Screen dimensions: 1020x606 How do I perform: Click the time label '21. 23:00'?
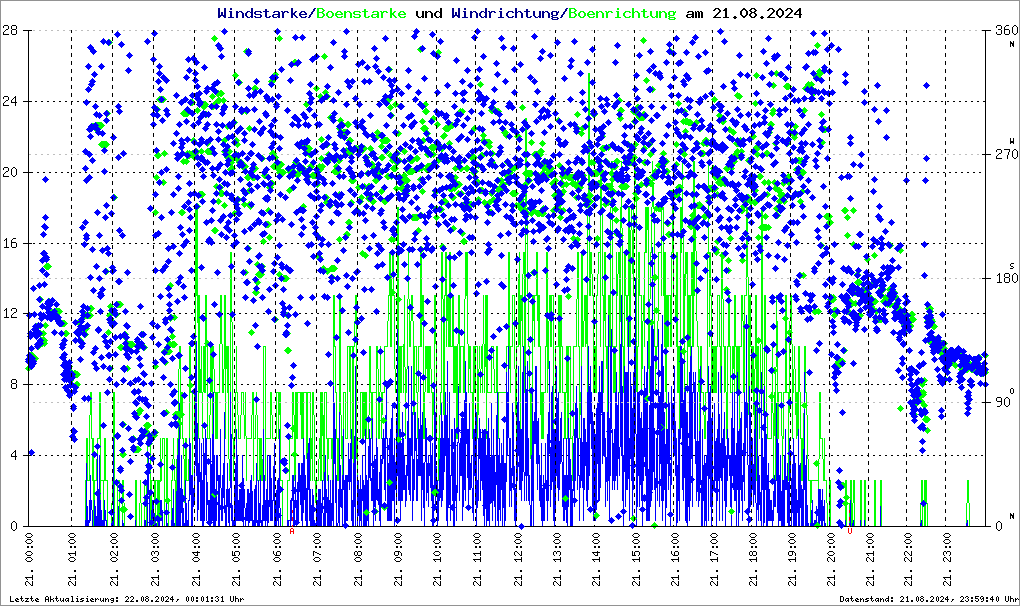coord(947,559)
